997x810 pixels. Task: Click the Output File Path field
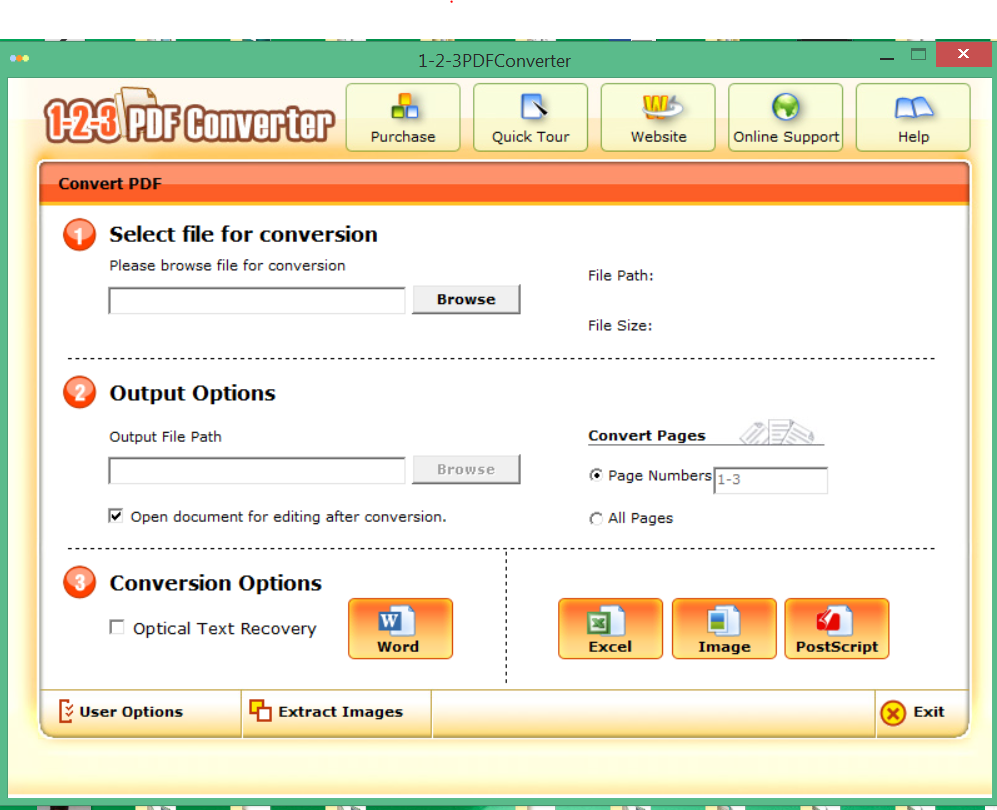pos(257,470)
